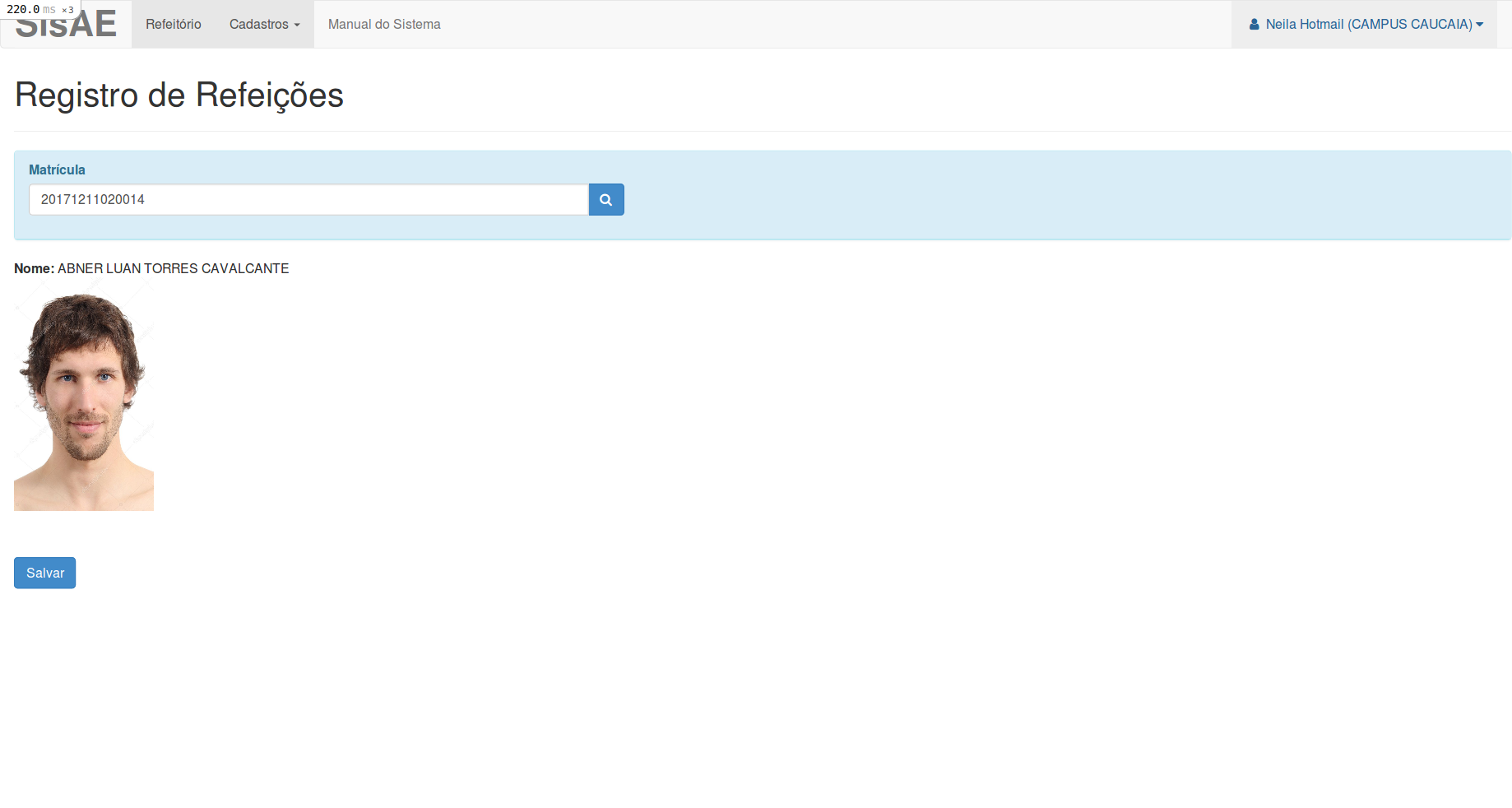Open the Neila Hotmail user dropdown
This screenshot has width=1512, height=808.
tap(1365, 25)
